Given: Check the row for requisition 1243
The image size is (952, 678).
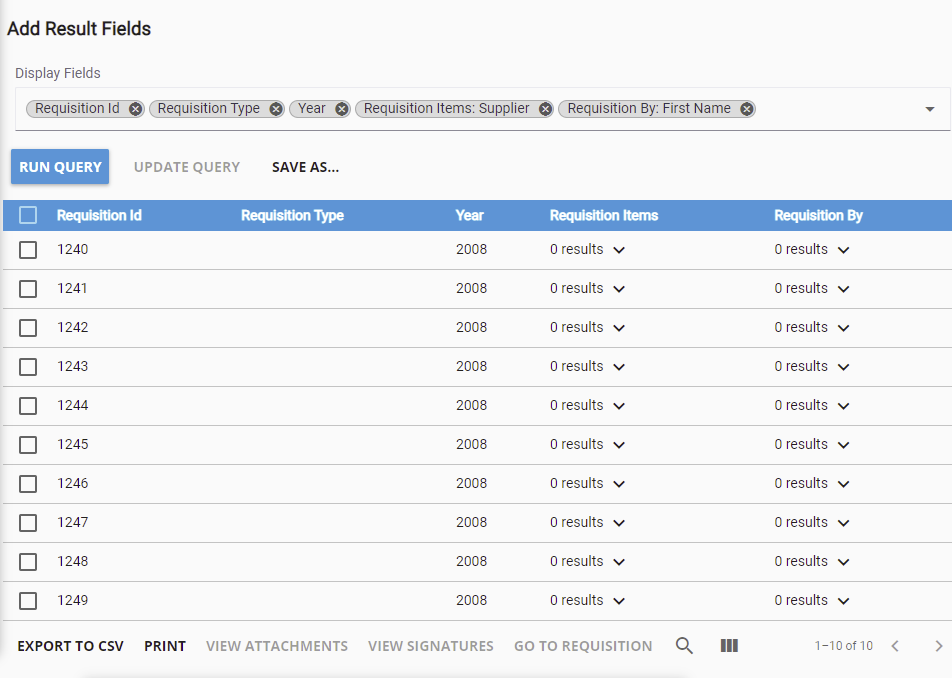Looking at the screenshot, I should click(28, 367).
